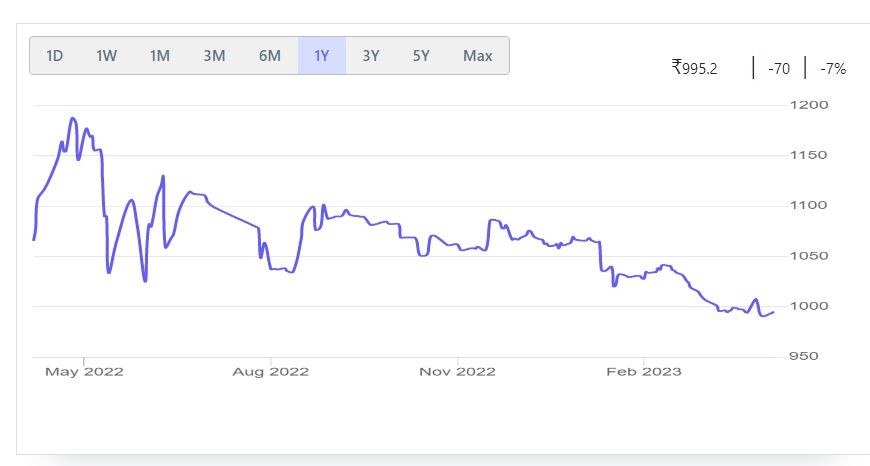Click the chart line's peak near 1190

tap(72, 118)
